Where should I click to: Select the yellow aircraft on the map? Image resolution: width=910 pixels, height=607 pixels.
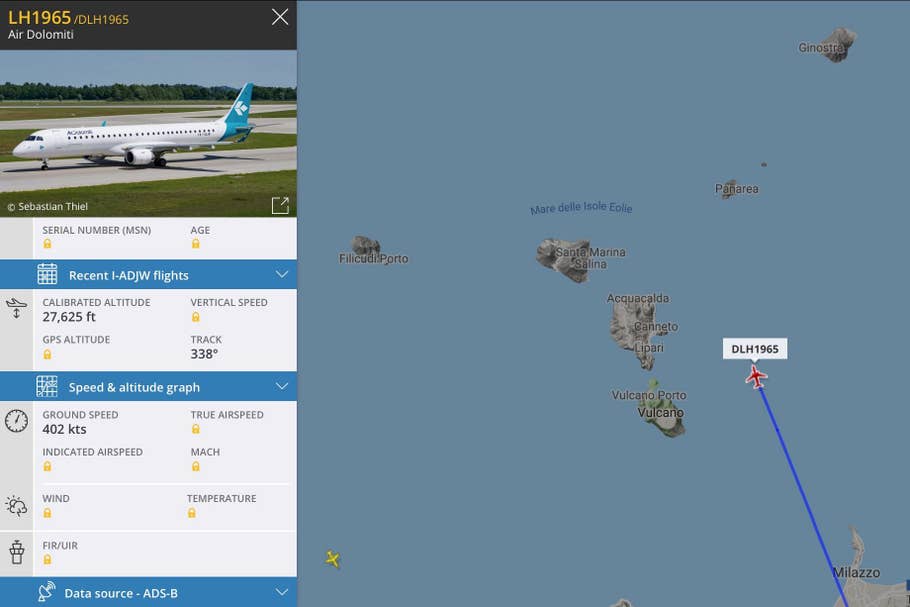(x=333, y=559)
